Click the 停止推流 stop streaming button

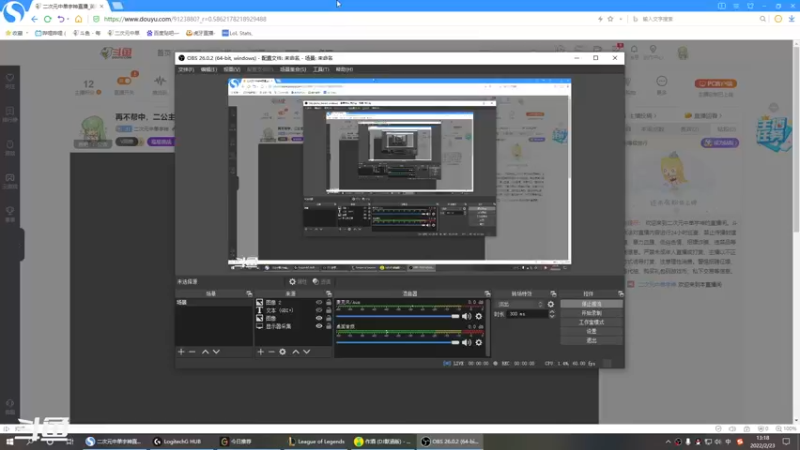[591, 304]
